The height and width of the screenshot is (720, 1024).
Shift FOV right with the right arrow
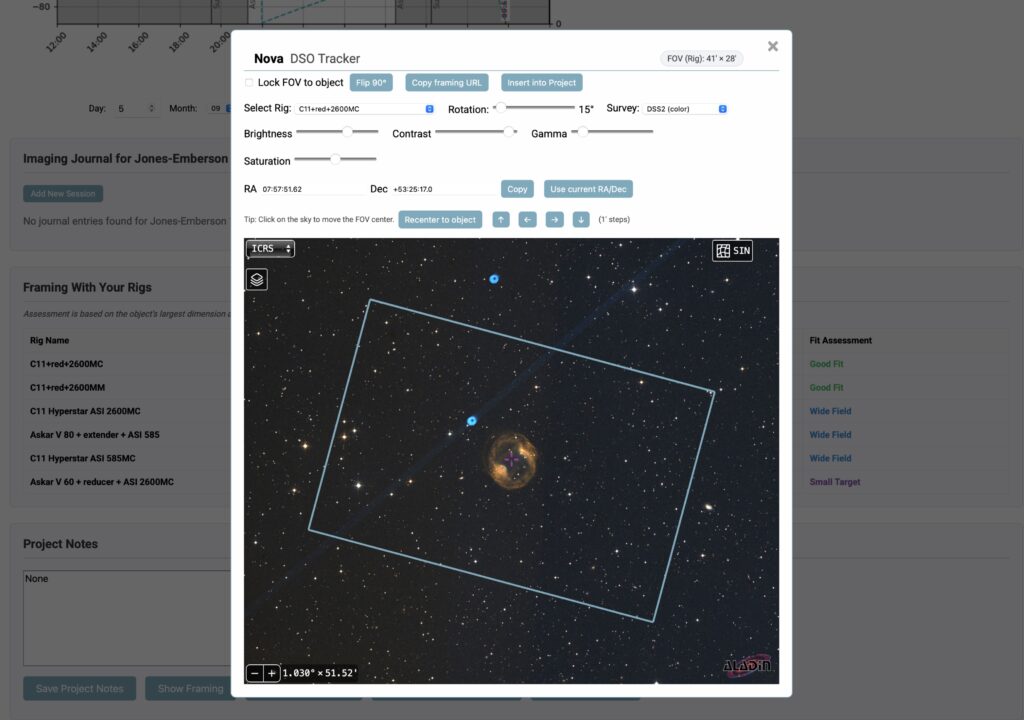click(555, 220)
